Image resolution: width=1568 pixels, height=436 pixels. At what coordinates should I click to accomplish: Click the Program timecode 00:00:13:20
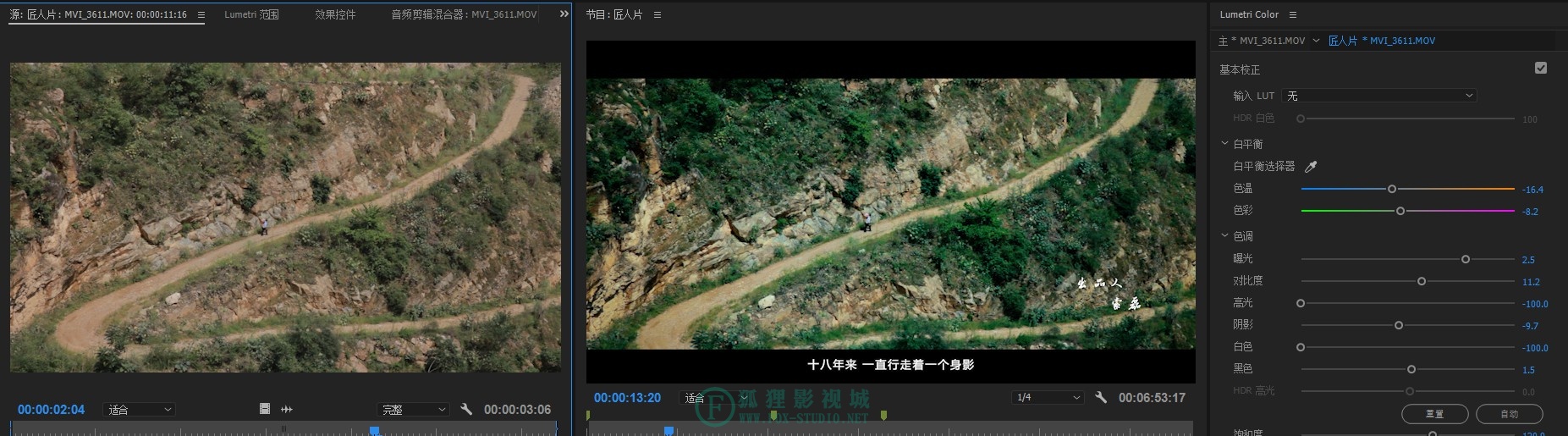[627, 398]
